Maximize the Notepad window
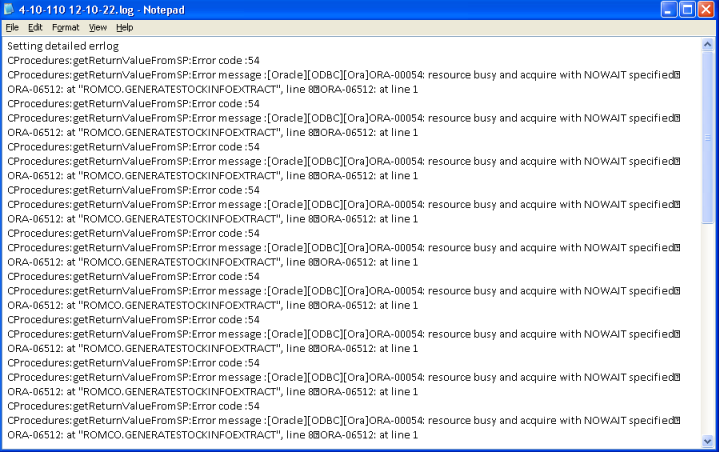The height and width of the screenshot is (452, 719). pos(687,10)
